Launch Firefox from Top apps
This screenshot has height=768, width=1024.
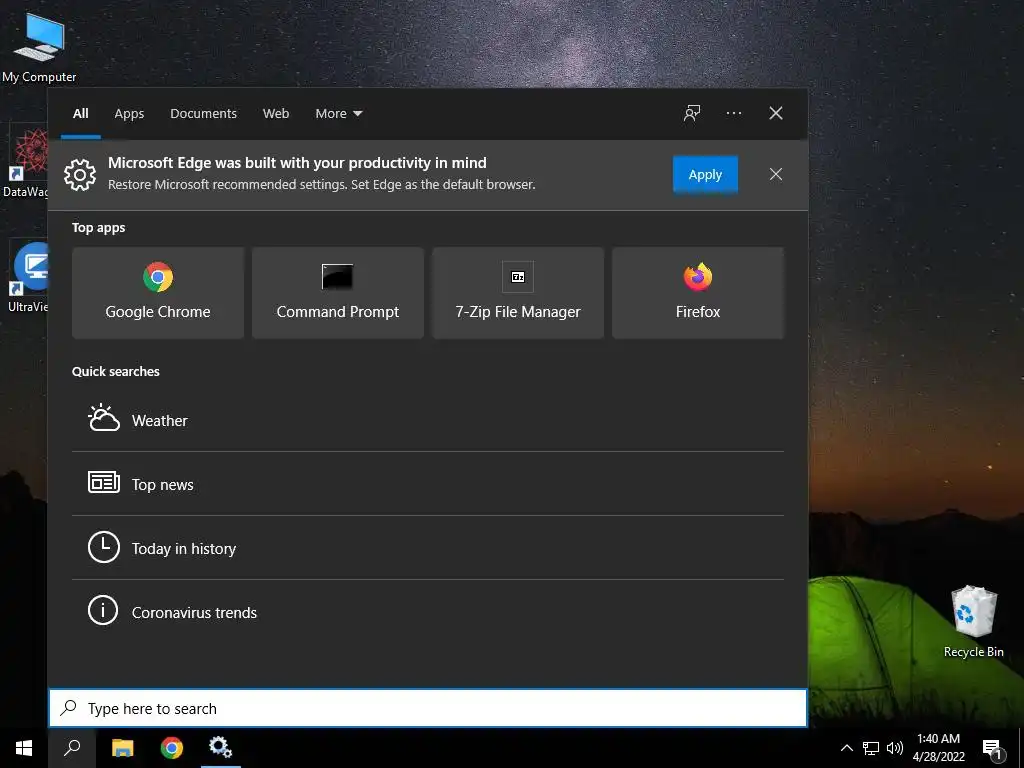click(697, 293)
